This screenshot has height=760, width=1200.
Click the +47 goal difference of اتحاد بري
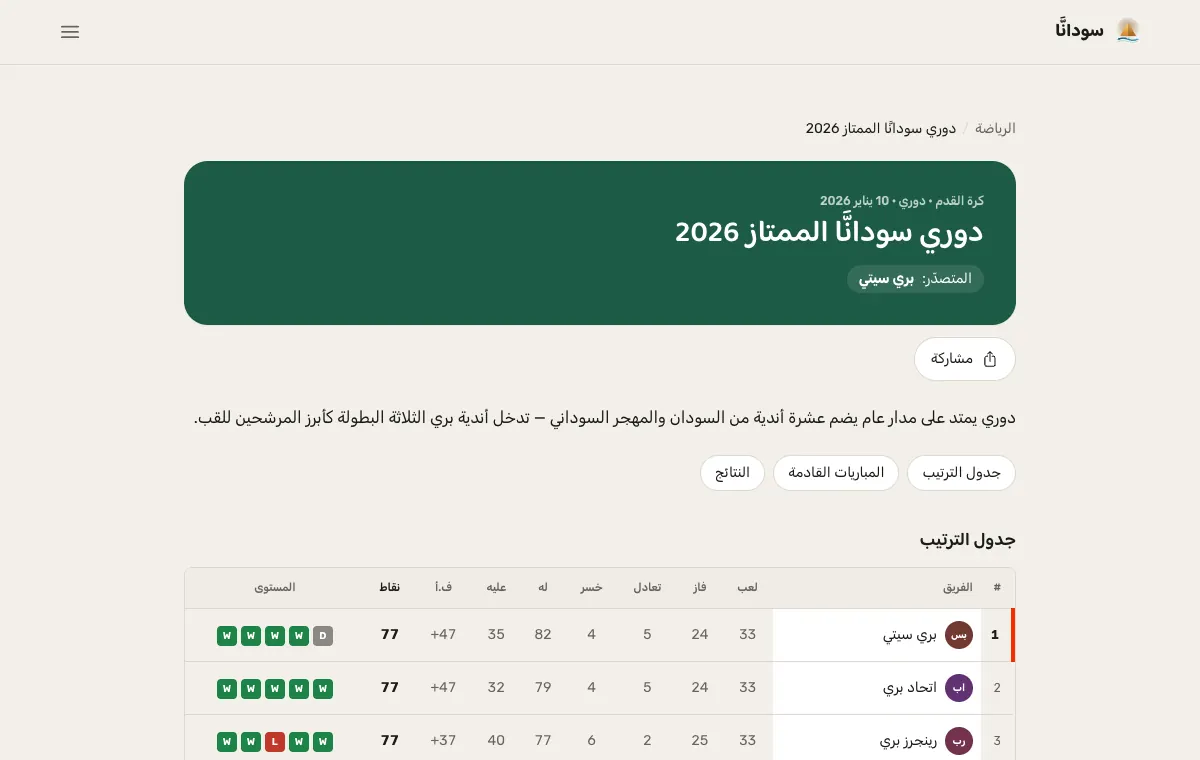443,688
